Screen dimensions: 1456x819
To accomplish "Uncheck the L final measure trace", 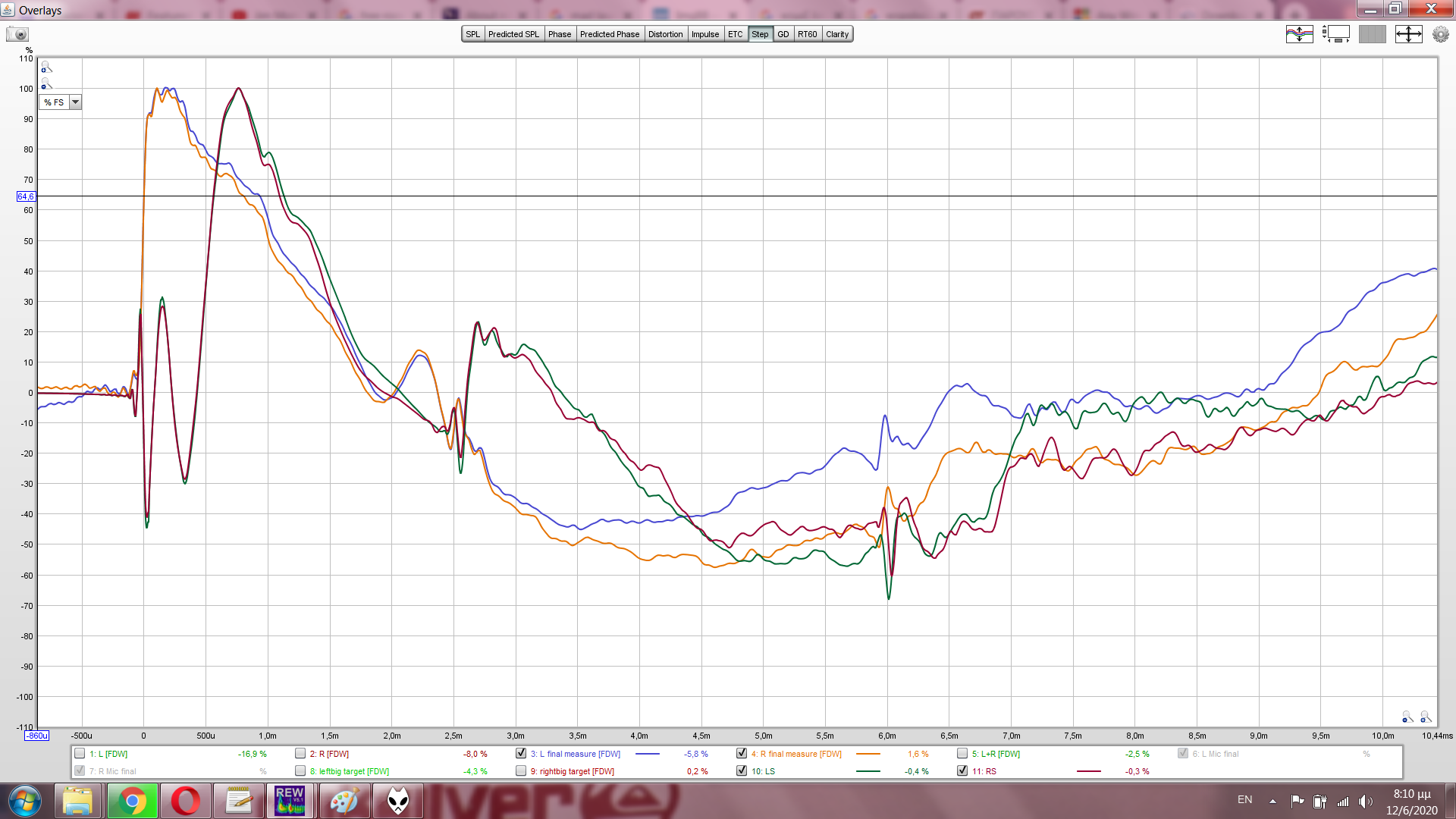I will (521, 754).
